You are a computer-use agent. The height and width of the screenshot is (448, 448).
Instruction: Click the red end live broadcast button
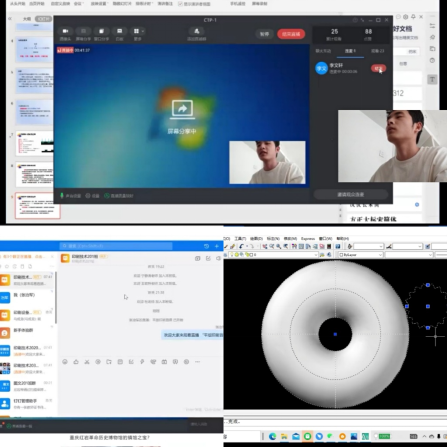[x=291, y=34]
